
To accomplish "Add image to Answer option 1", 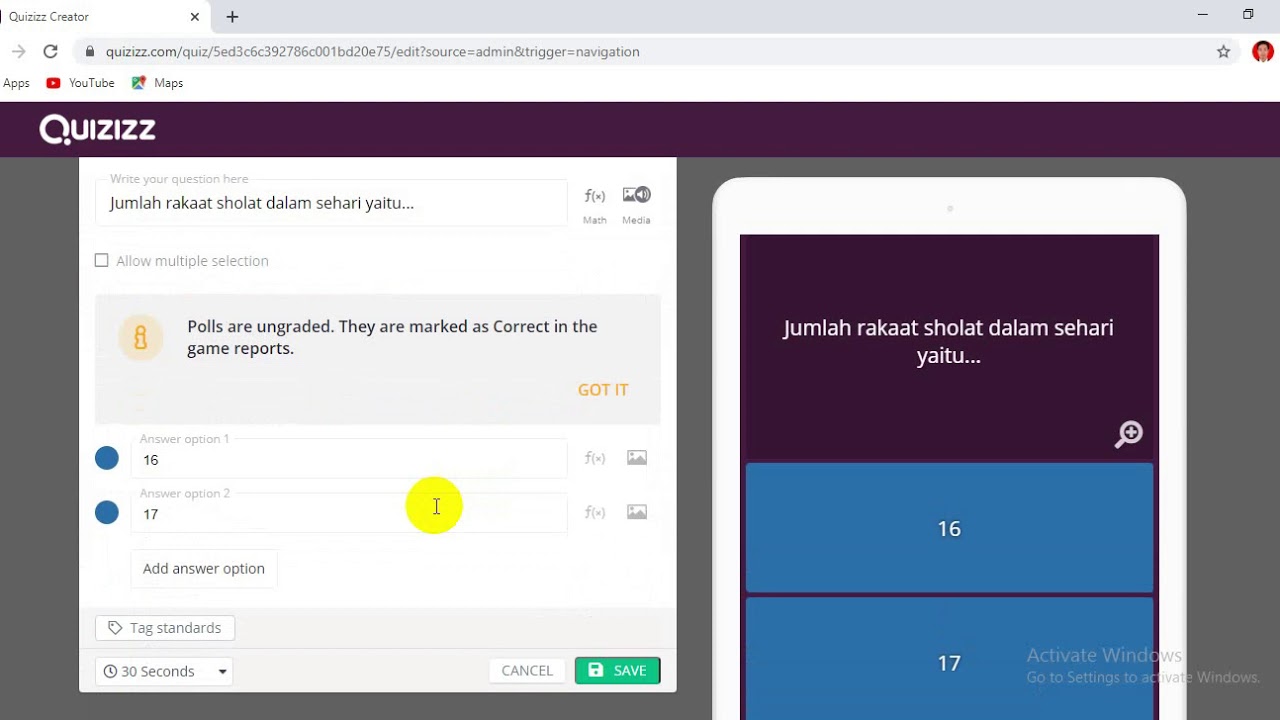I will pyautogui.click(x=637, y=458).
